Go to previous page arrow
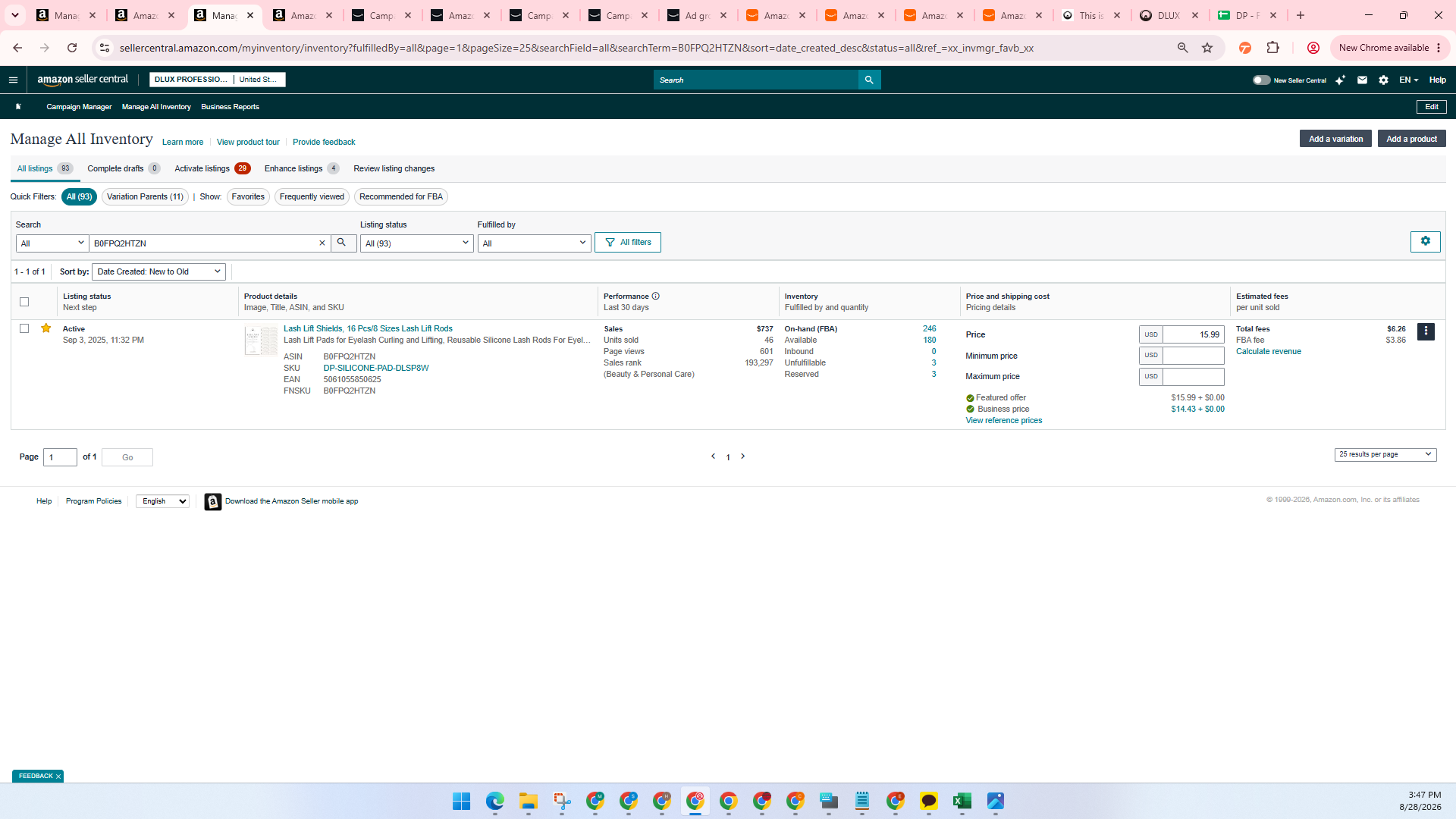The height and width of the screenshot is (819, 1456). [713, 457]
